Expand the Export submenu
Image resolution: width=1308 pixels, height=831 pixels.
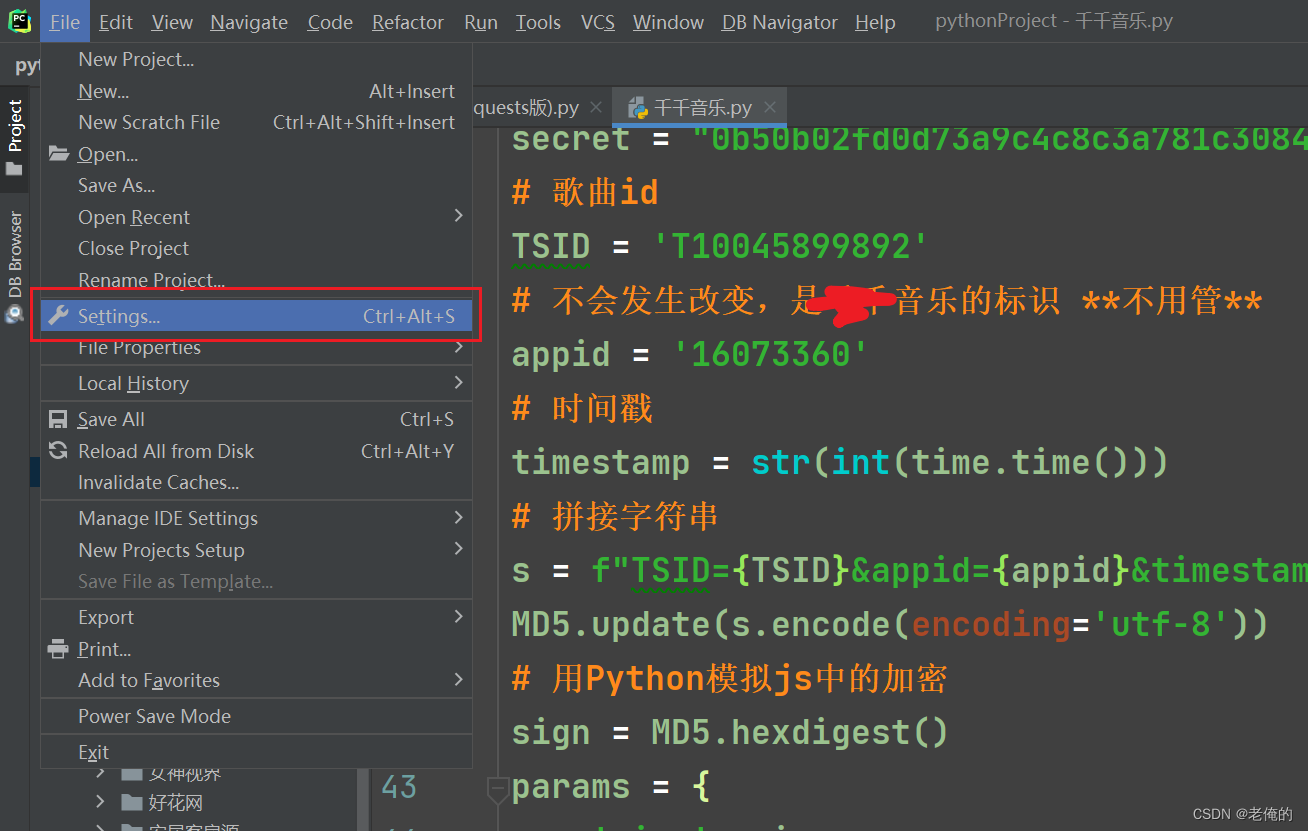257,617
